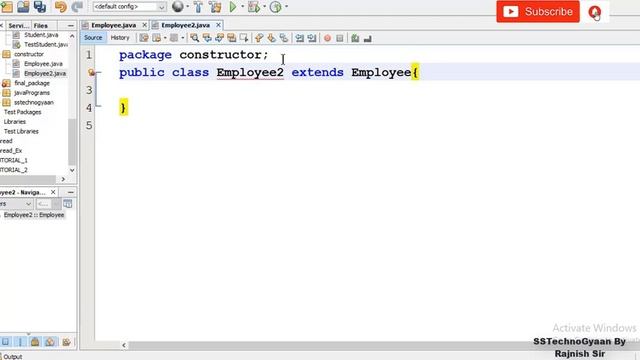The height and width of the screenshot is (360, 640).
Task: Open the default config combo box
Action: click(x=129, y=7)
